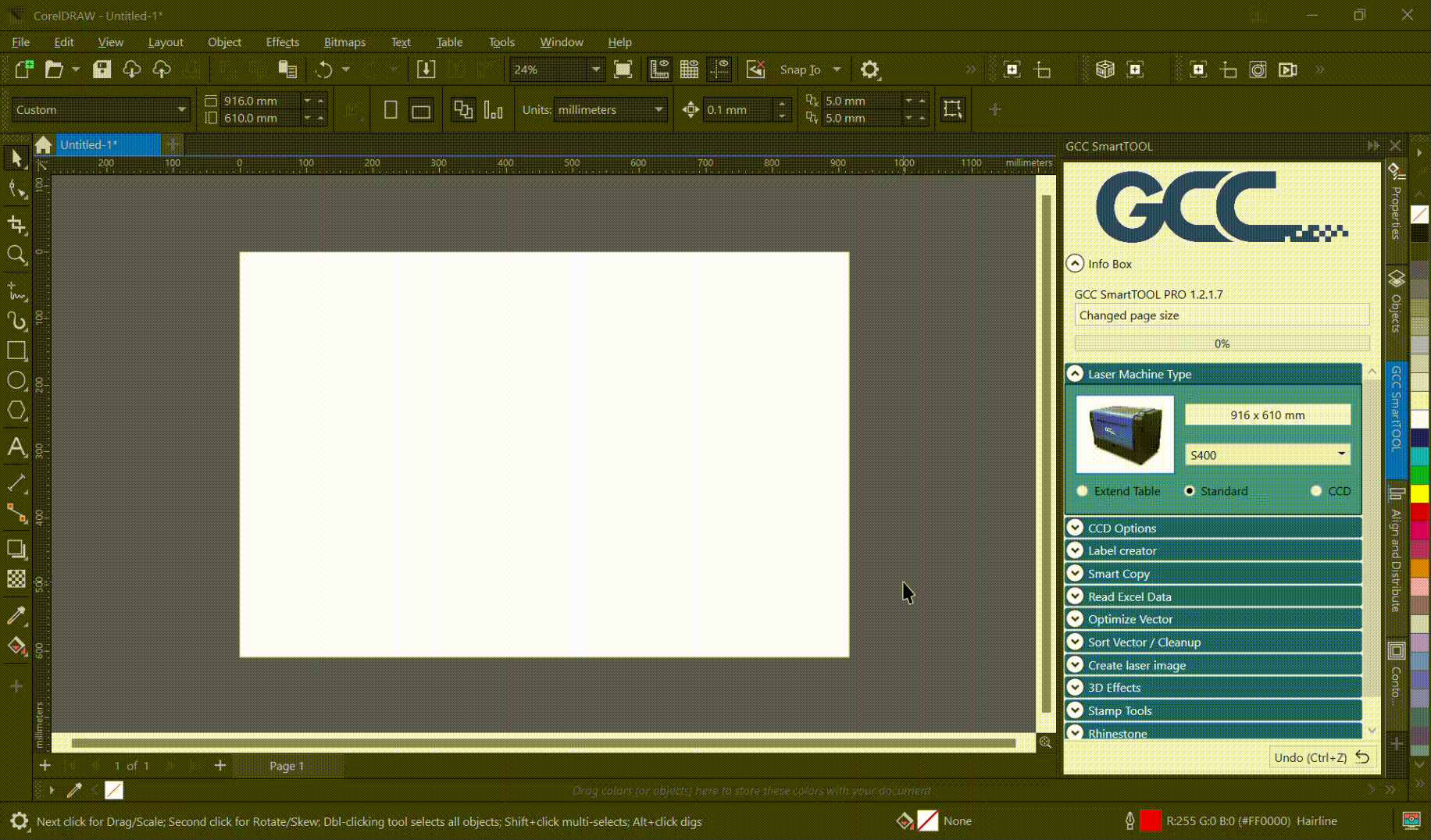Toggle show guidelines button

(x=719, y=69)
